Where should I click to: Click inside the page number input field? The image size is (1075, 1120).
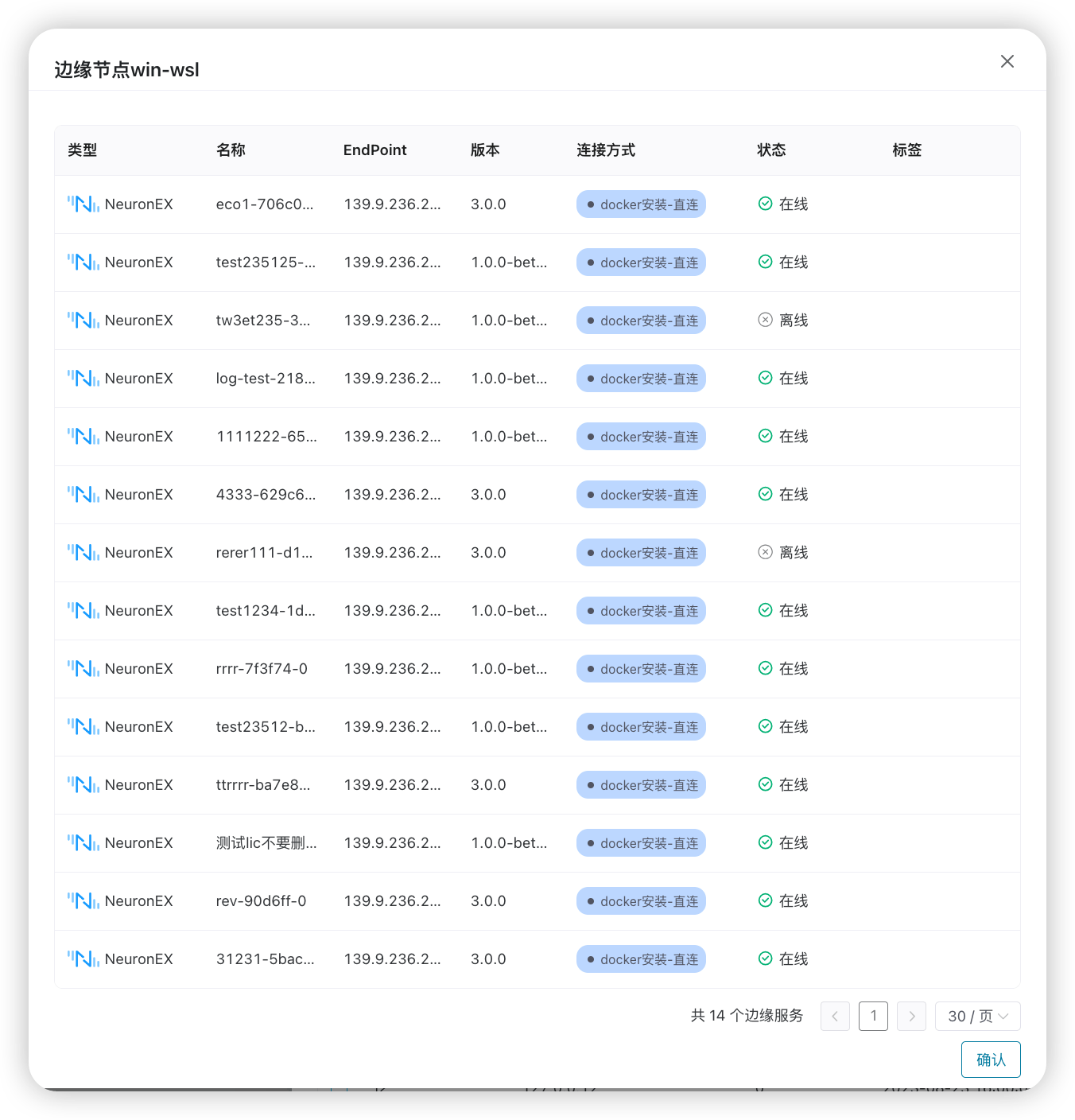pos(873,1016)
